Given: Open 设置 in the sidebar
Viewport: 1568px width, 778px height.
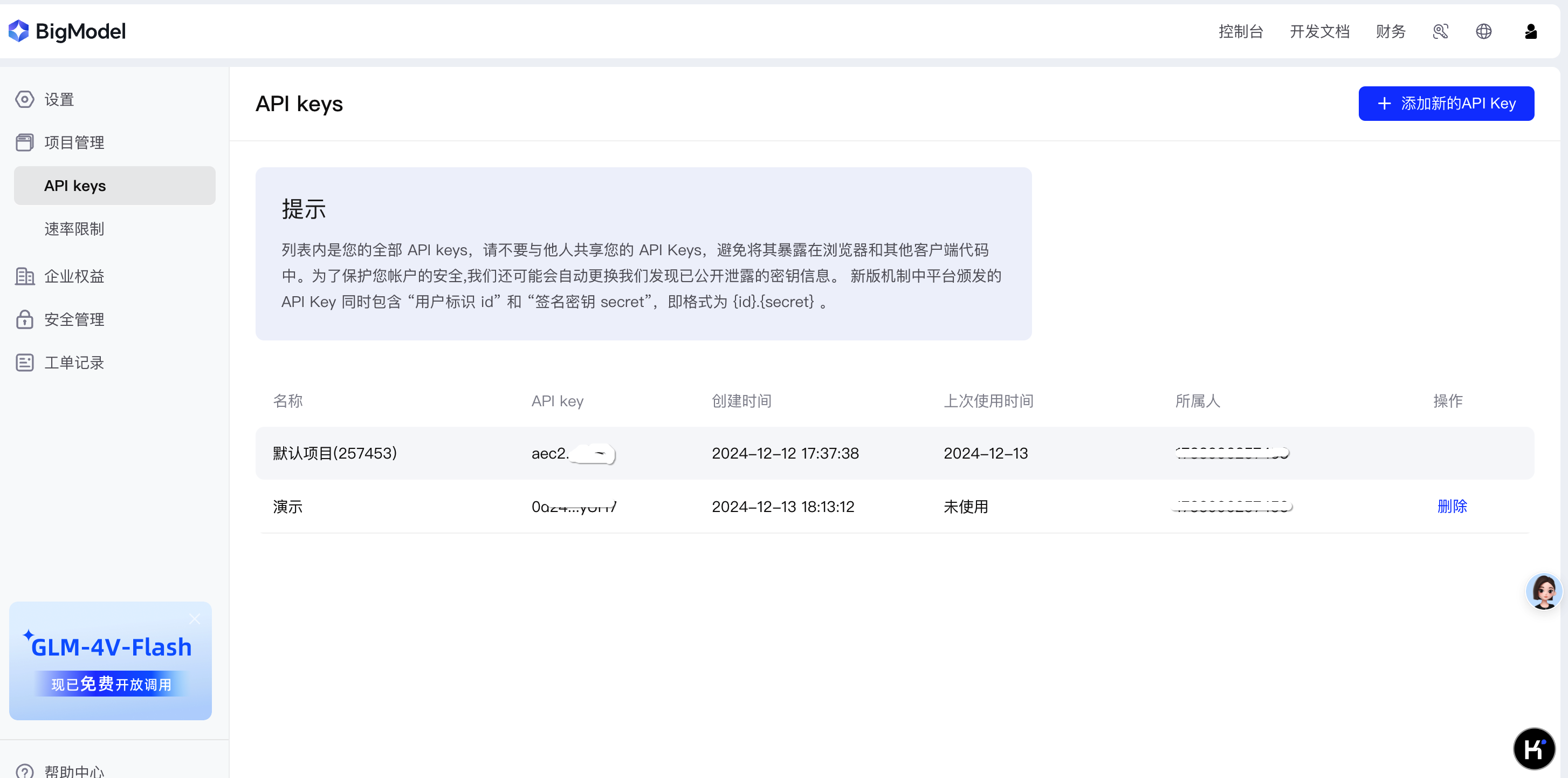Looking at the screenshot, I should (x=59, y=99).
